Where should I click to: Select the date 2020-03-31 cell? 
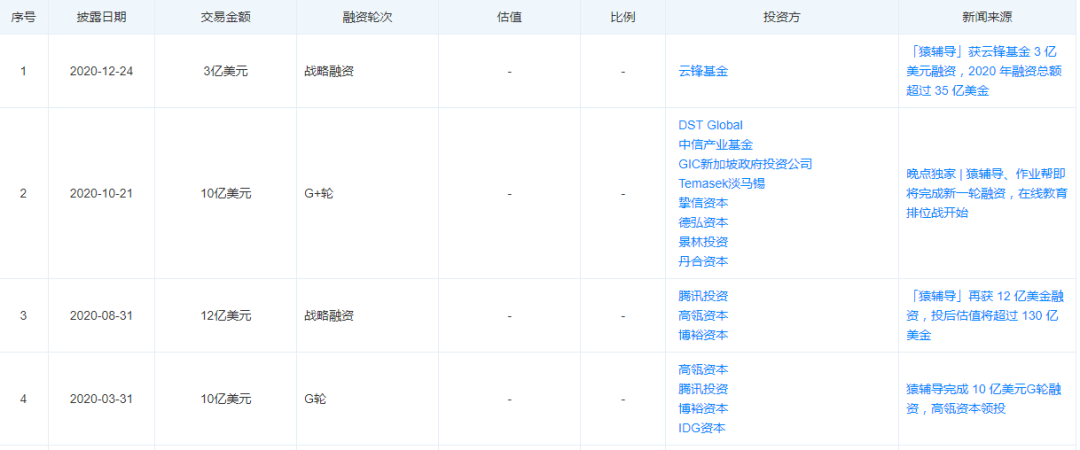click(x=101, y=399)
